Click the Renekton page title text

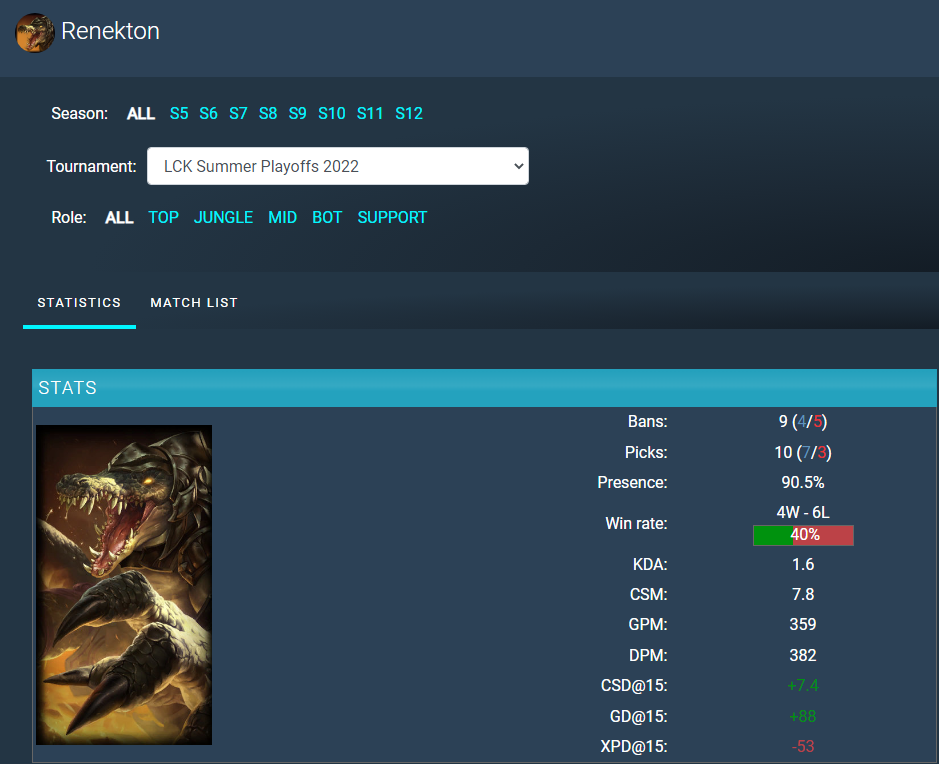pyautogui.click(x=111, y=31)
